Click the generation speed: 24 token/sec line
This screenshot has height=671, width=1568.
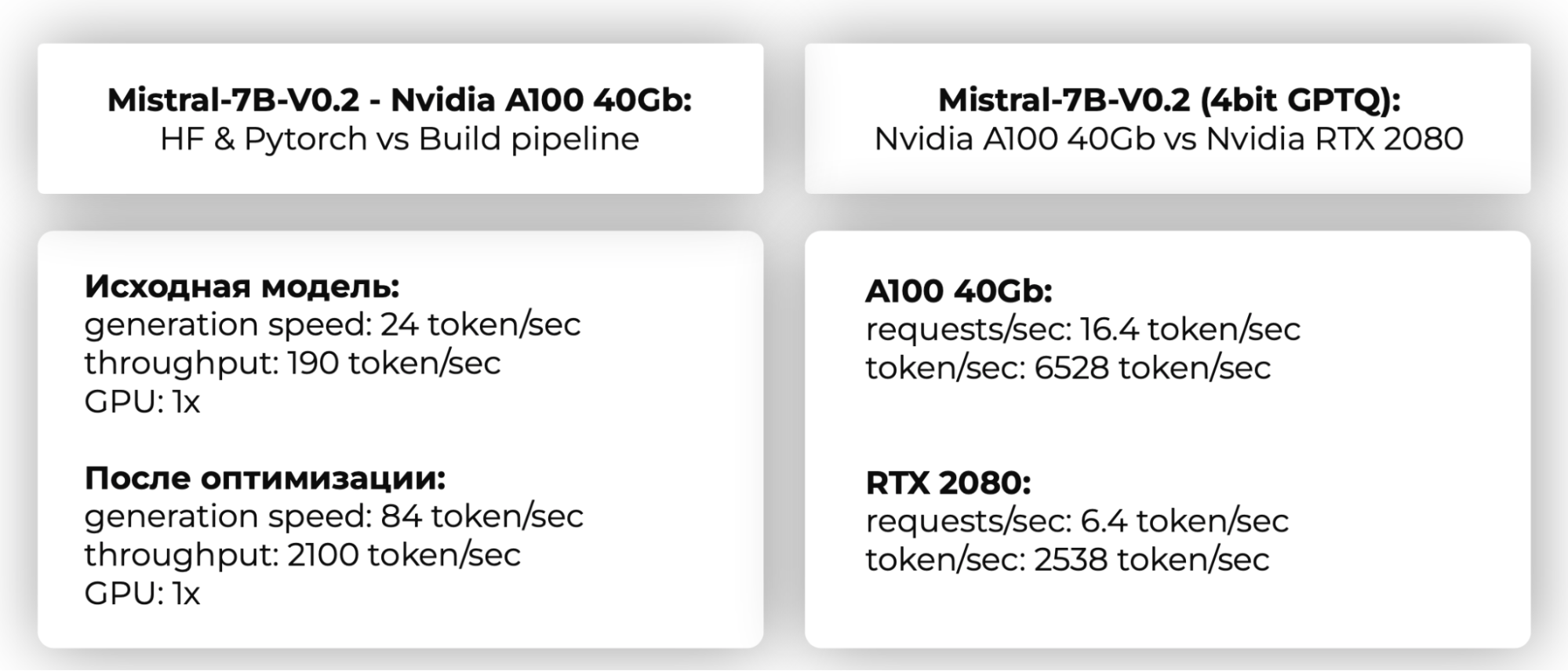point(332,324)
